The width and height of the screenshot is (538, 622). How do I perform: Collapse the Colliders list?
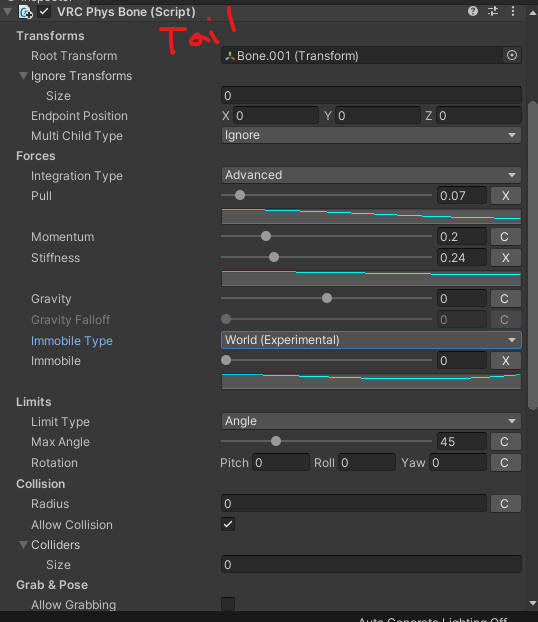click(x=23, y=544)
